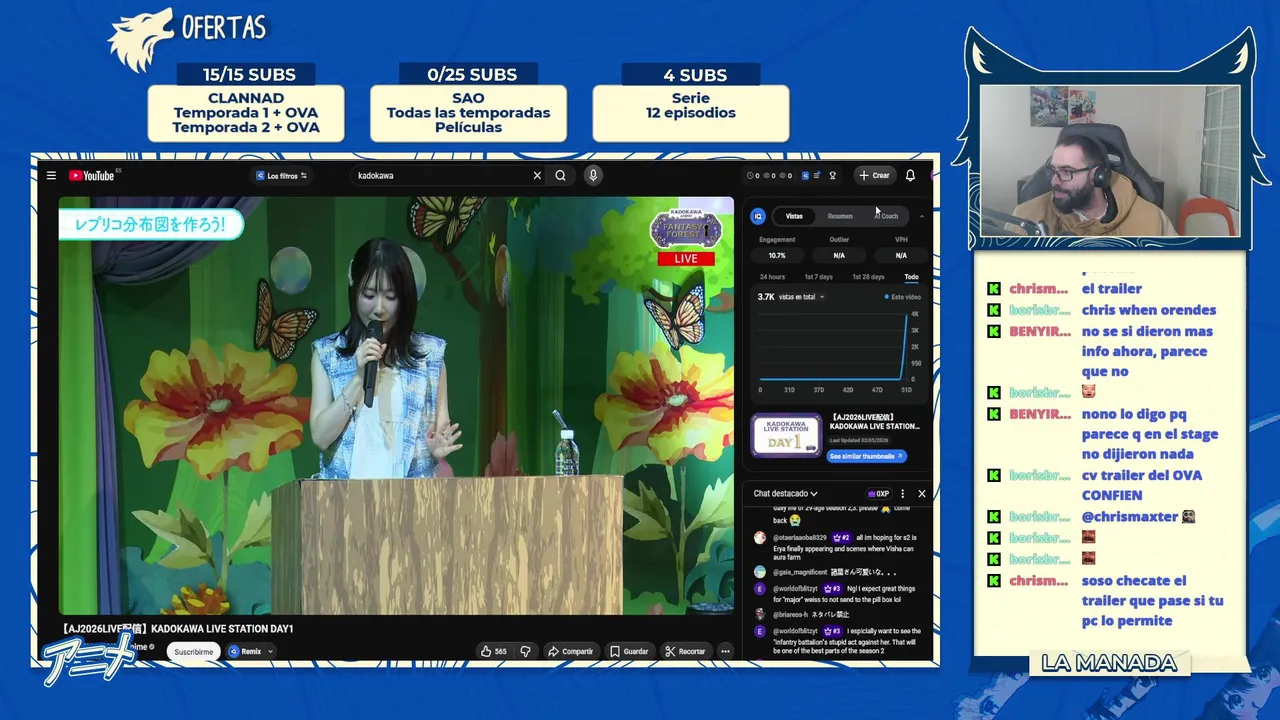This screenshot has height=720, width=1280.
Task: Dislike the video with thumbs down
Action: 525,651
